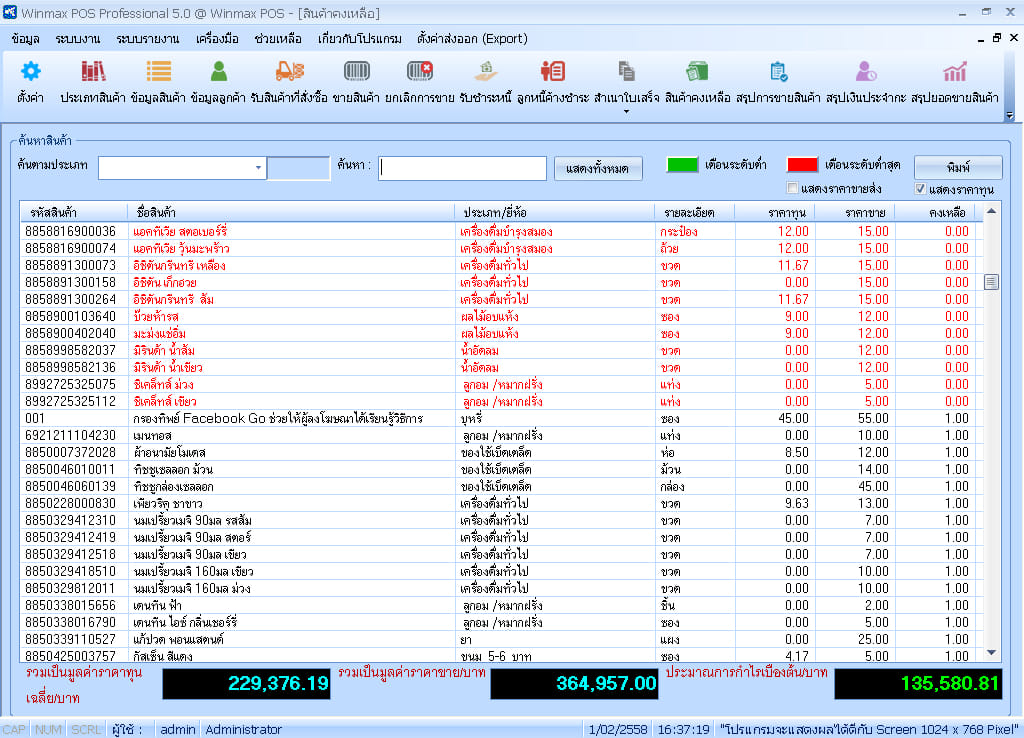
Task: Open ข้อมูลสินค้า product data icon
Action: 158,71
